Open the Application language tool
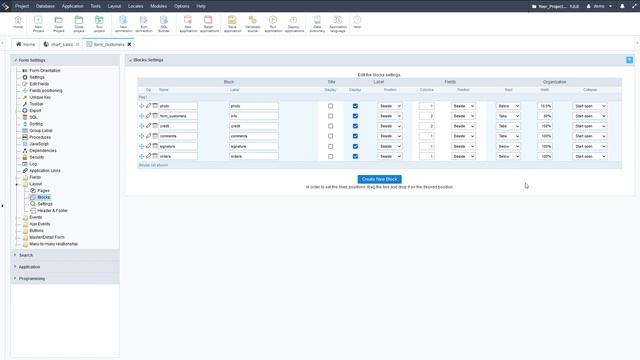 coord(338,24)
